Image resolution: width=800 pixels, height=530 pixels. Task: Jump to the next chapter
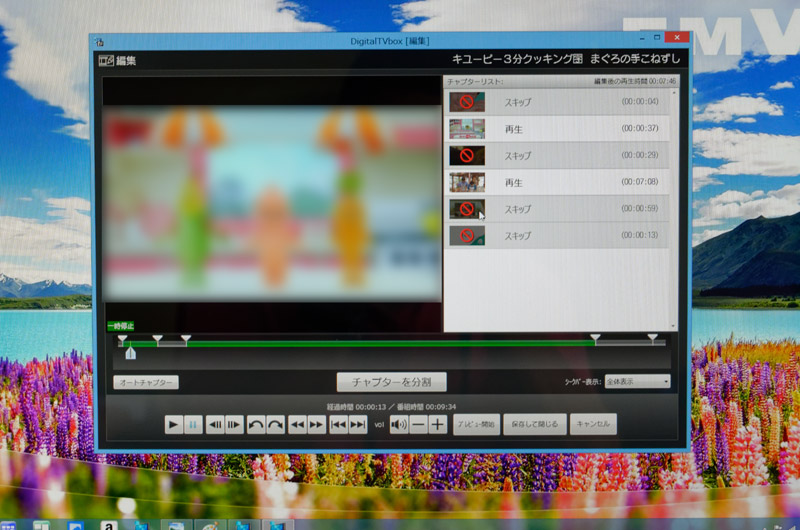(x=358, y=425)
